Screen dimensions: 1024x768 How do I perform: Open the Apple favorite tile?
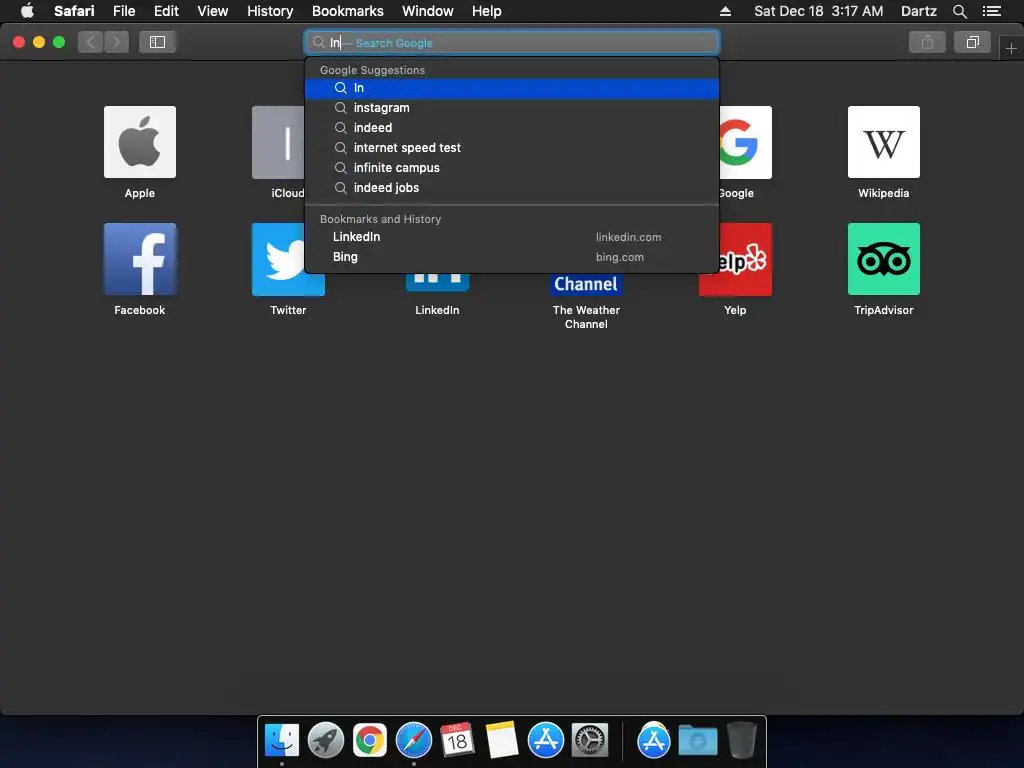[140, 142]
